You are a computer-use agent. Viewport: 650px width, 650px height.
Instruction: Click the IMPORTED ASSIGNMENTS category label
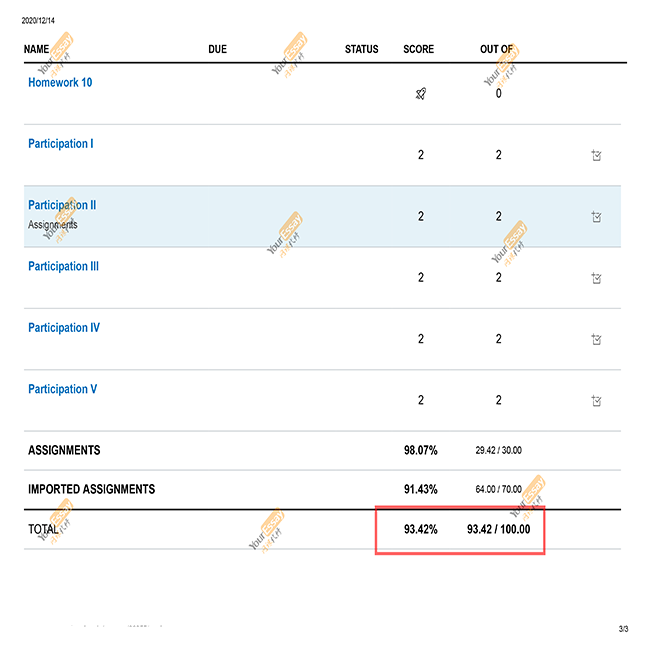pos(91,490)
